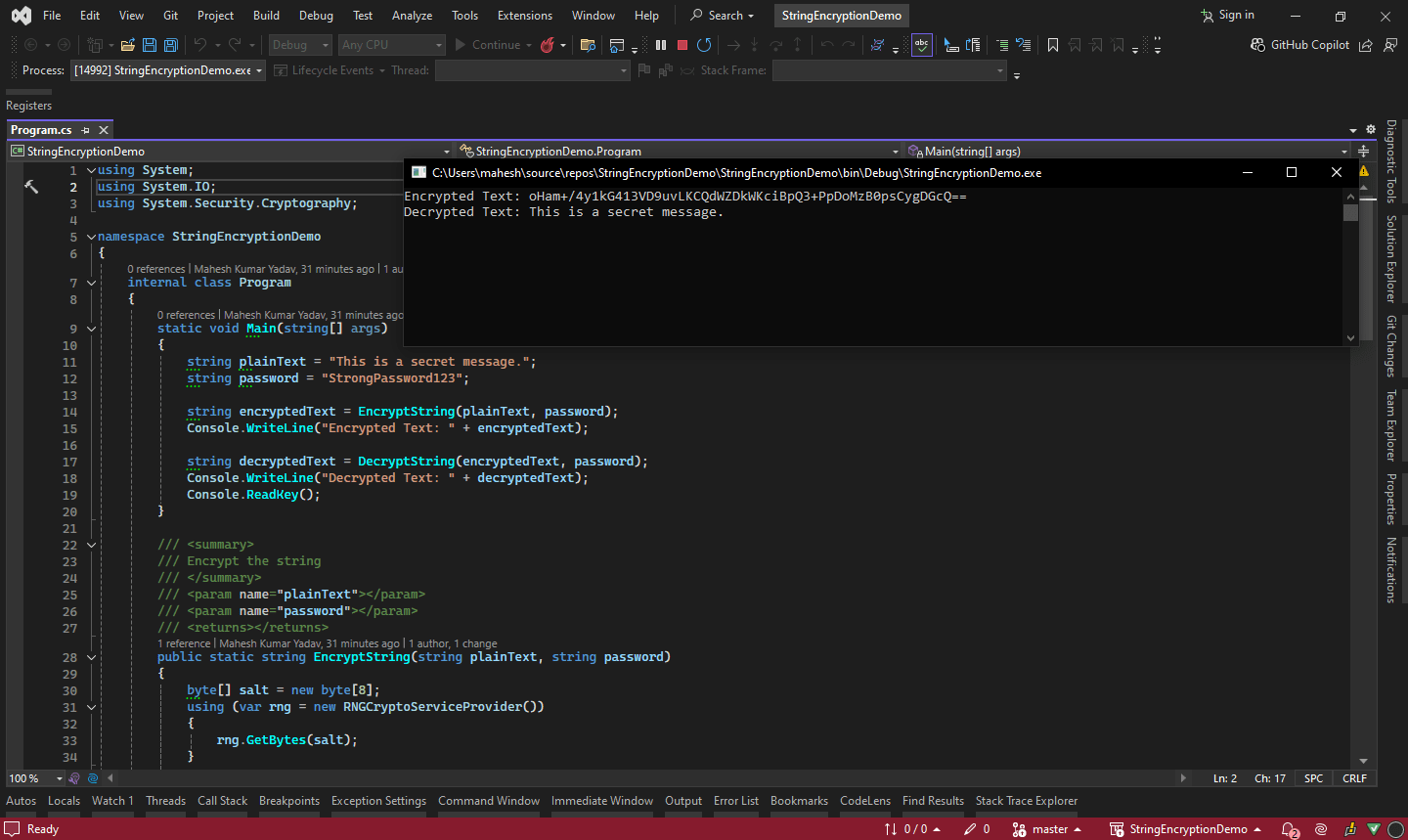The width and height of the screenshot is (1408, 840).
Task: Open the Process dropdown showing StringEncryptionDemo.exe
Action: click(168, 70)
